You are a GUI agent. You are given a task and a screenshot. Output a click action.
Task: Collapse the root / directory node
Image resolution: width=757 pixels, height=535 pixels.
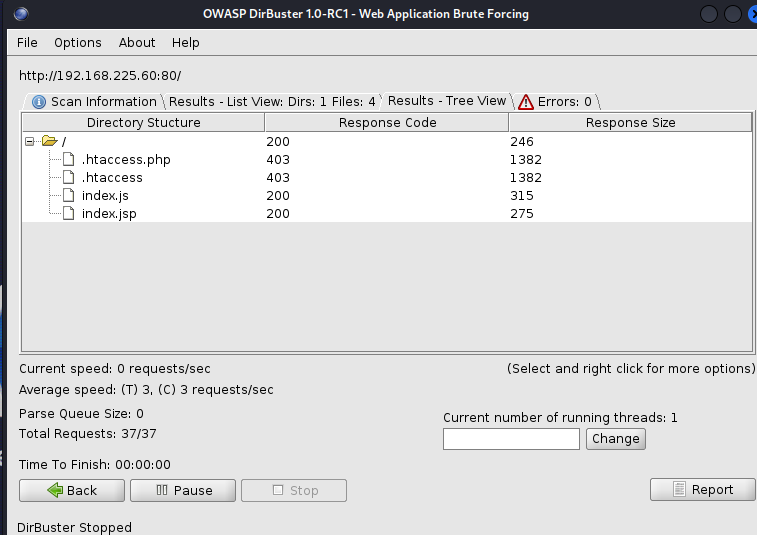29,141
